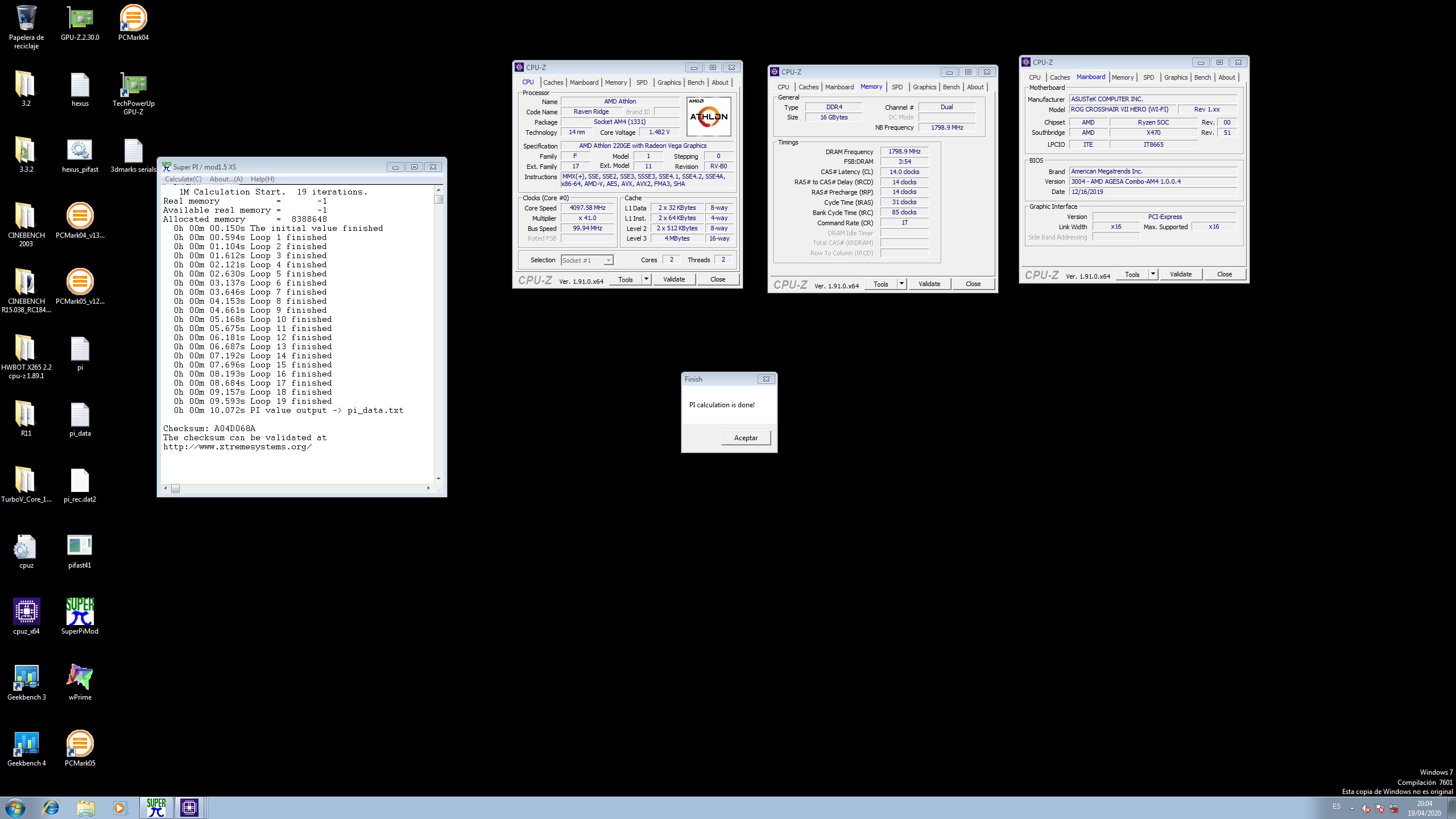Viewport: 1456px width, 819px height.
Task: Expand Tools dropdown arrow in first CPU-Z window
Action: click(646, 279)
